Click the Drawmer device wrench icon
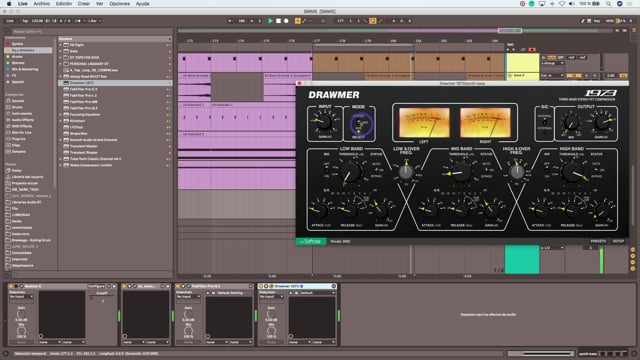The height and width of the screenshot is (360, 640). coord(271,286)
